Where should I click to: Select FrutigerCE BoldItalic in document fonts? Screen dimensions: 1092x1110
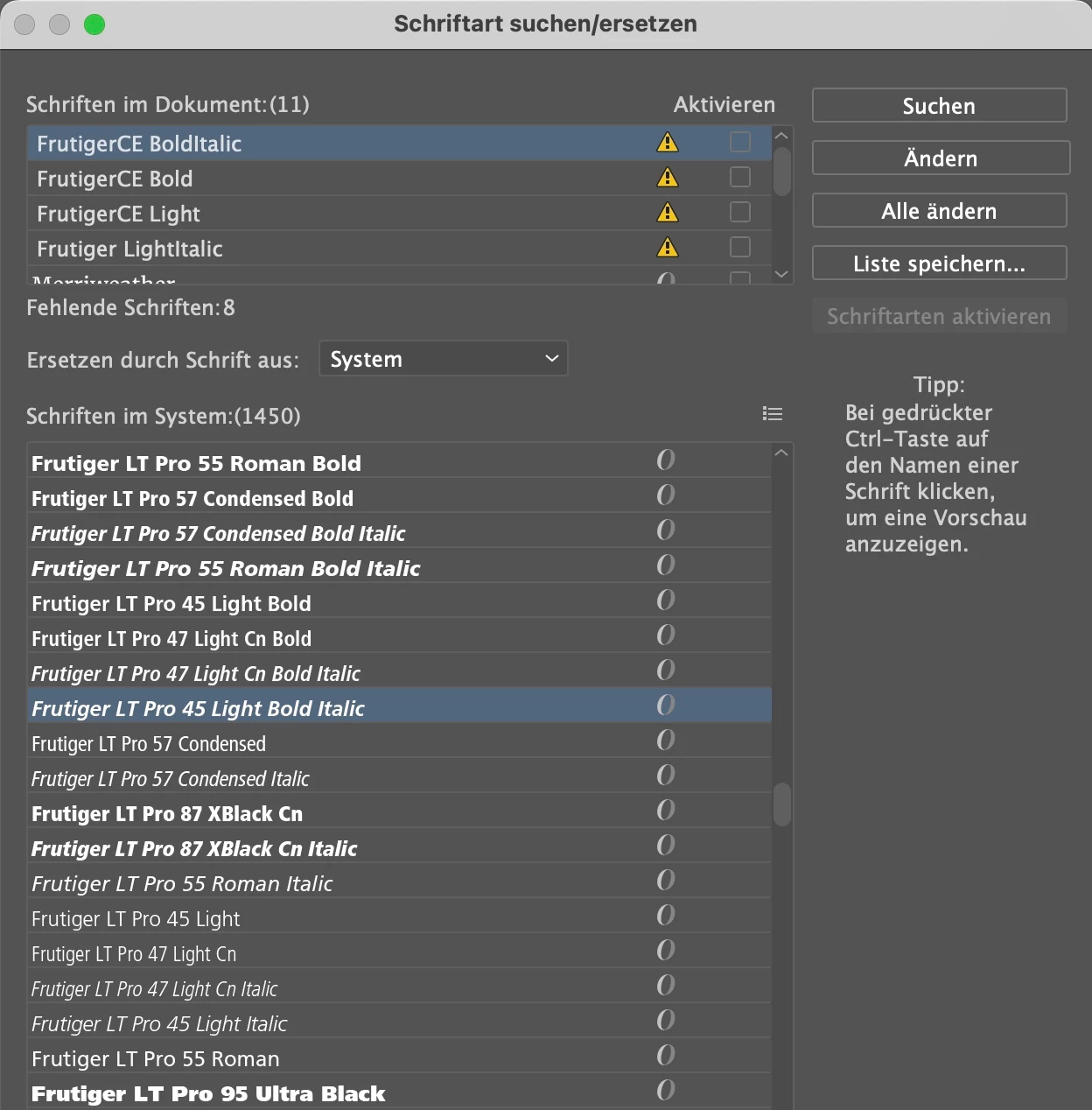399,144
